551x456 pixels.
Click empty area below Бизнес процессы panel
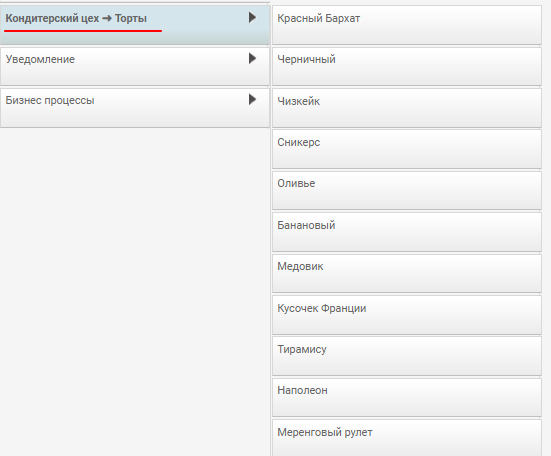(x=135, y=292)
